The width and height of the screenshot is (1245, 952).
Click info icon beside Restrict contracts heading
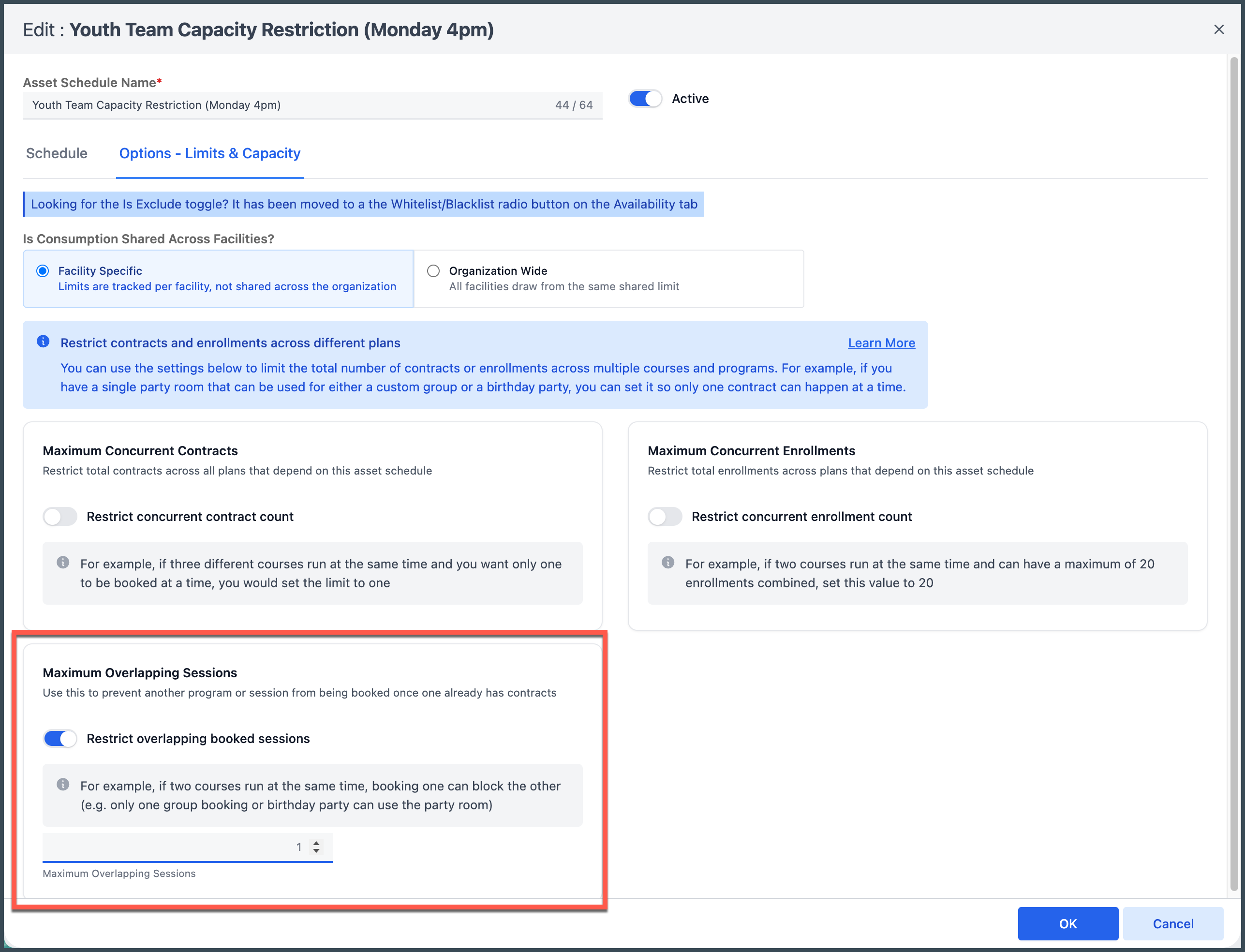[43, 341]
